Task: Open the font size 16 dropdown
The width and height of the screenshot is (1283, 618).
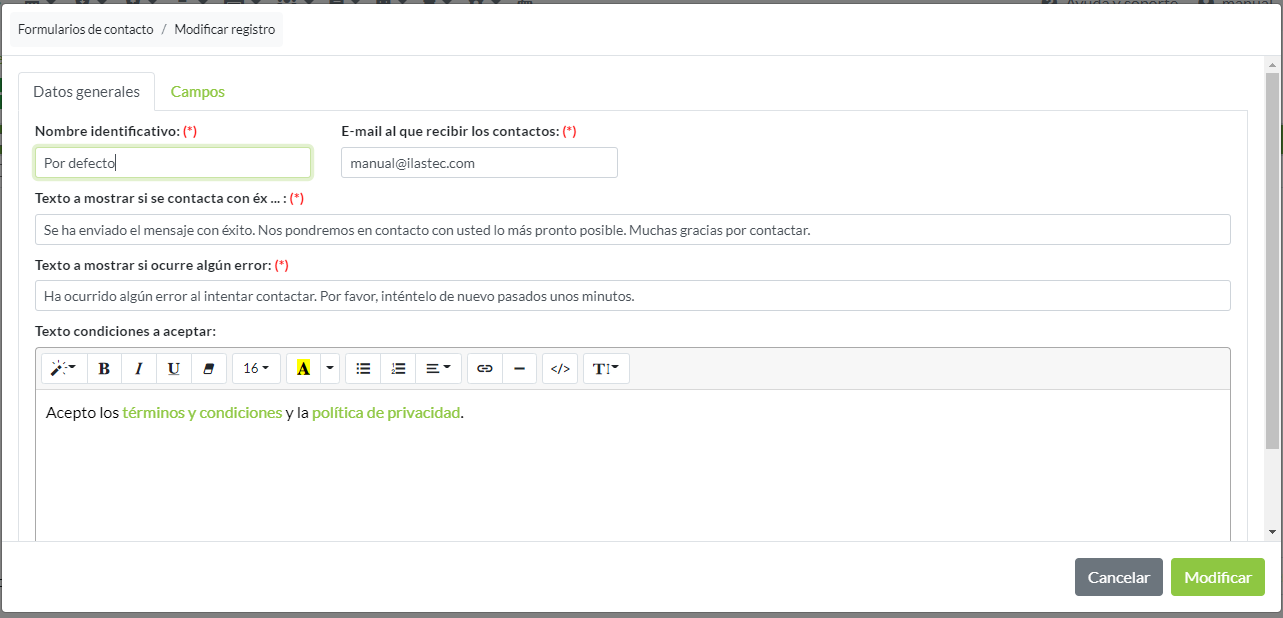Action: coord(256,369)
